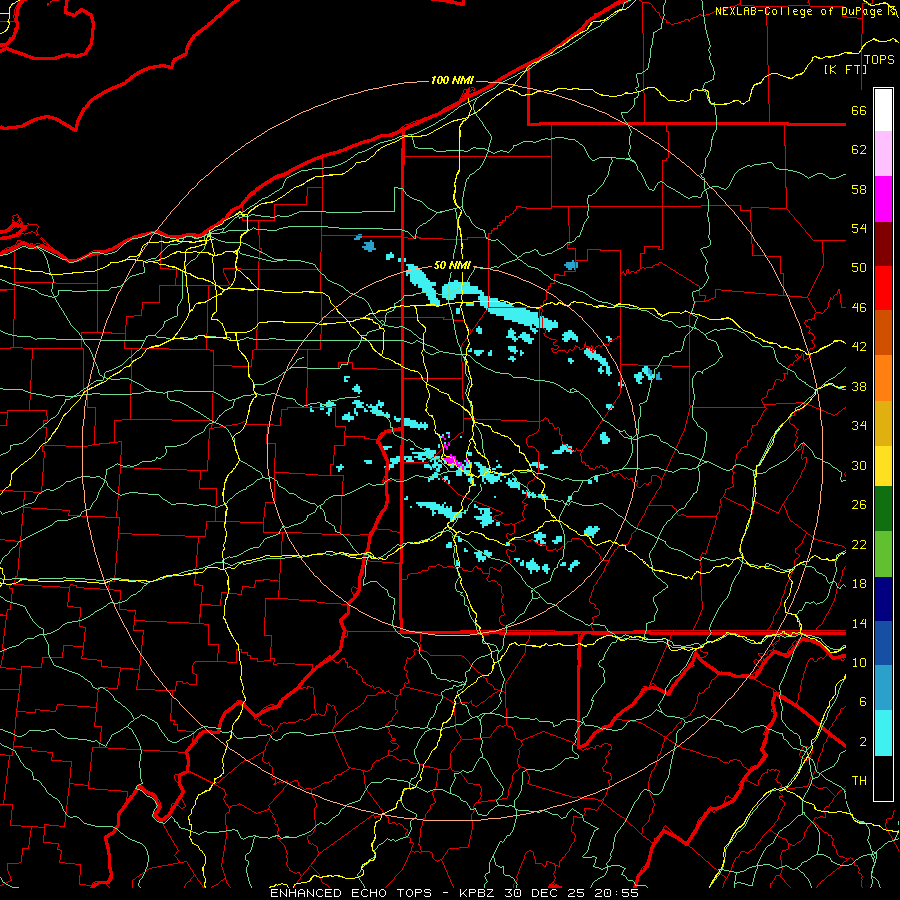Image resolution: width=900 pixels, height=900 pixels.
Task: Click the orange swatch at 42 kft
Action: [883, 378]
